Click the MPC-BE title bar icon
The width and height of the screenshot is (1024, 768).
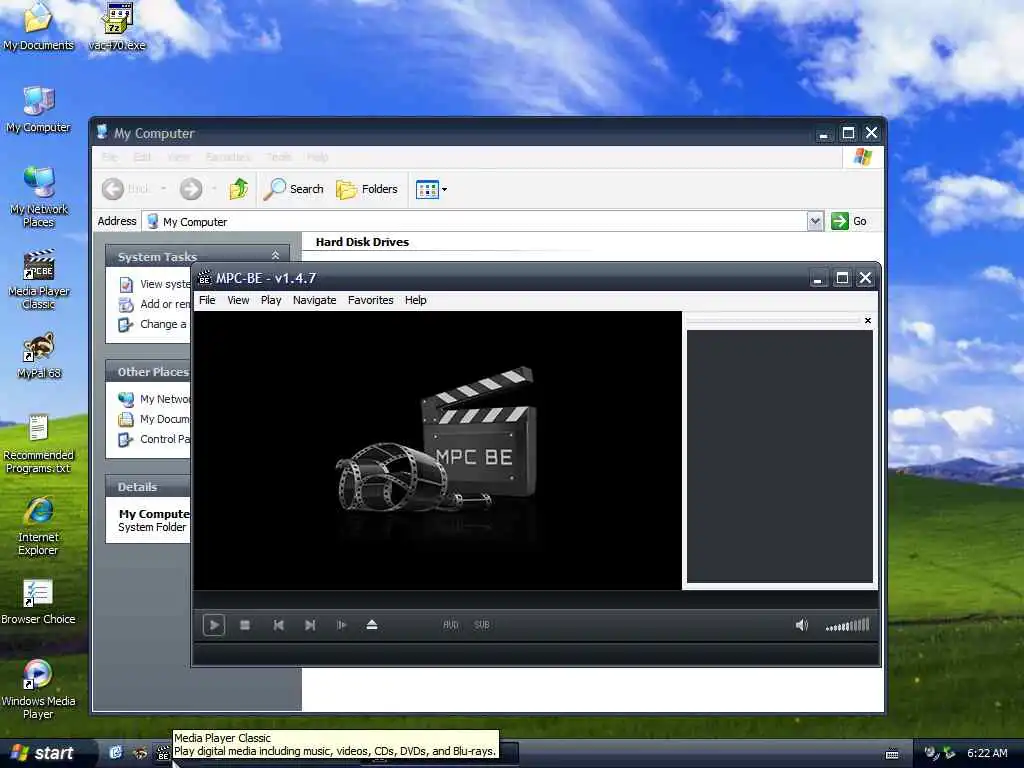click(x=204, y=278)
